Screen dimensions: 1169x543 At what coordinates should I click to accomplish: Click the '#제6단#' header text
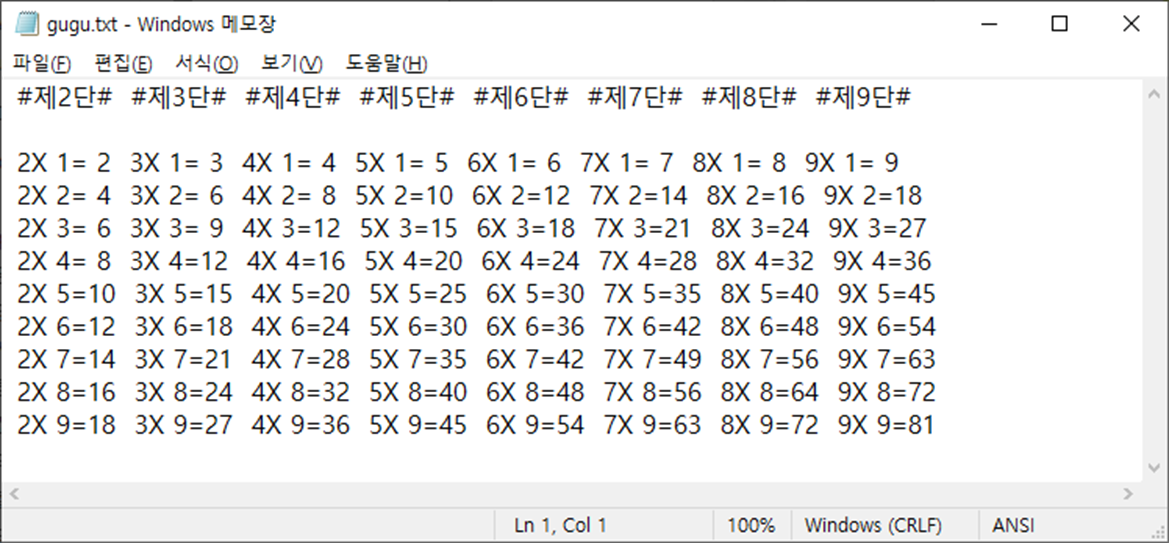521,98
